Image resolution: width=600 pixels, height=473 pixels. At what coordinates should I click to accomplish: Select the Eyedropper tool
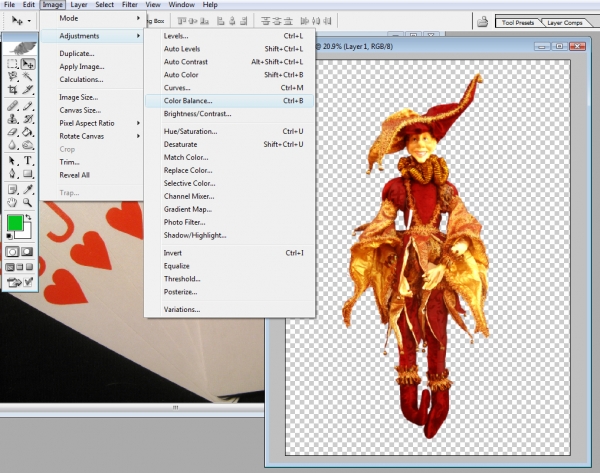coord(28,189)
